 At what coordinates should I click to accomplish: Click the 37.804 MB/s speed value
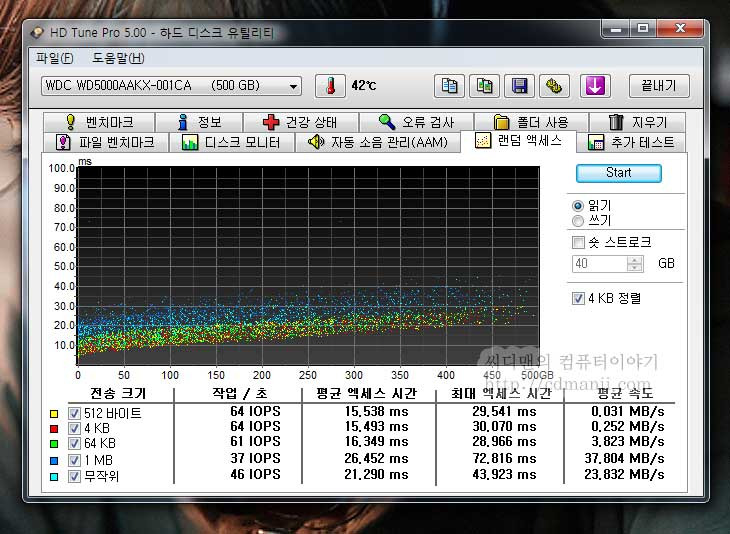(x=624, y=459)
